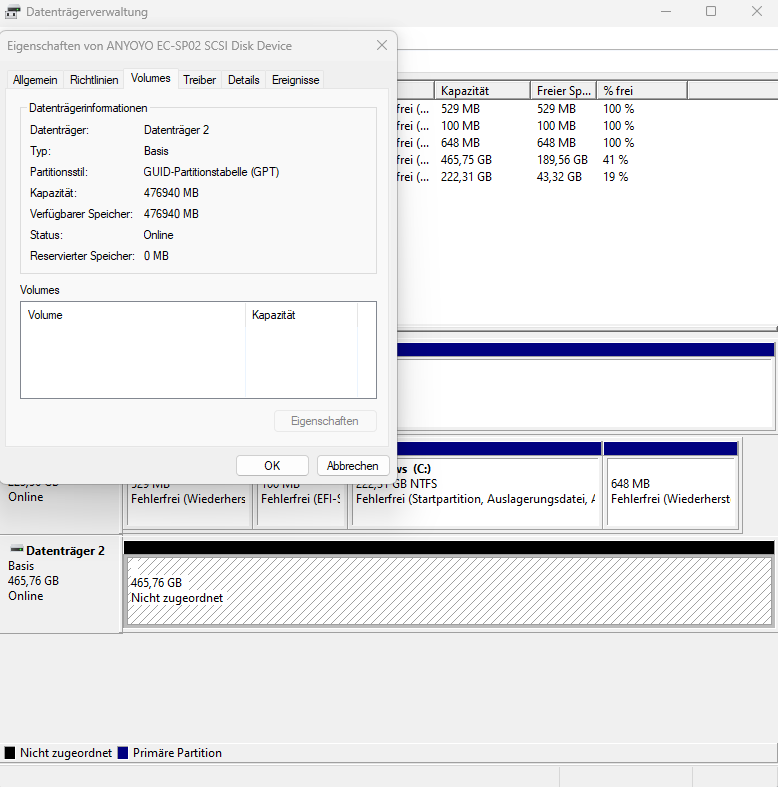Sort by % frei column header
The height and width of the screenshot is (787, 778).
pyautogui.click(x=641, y=91)
